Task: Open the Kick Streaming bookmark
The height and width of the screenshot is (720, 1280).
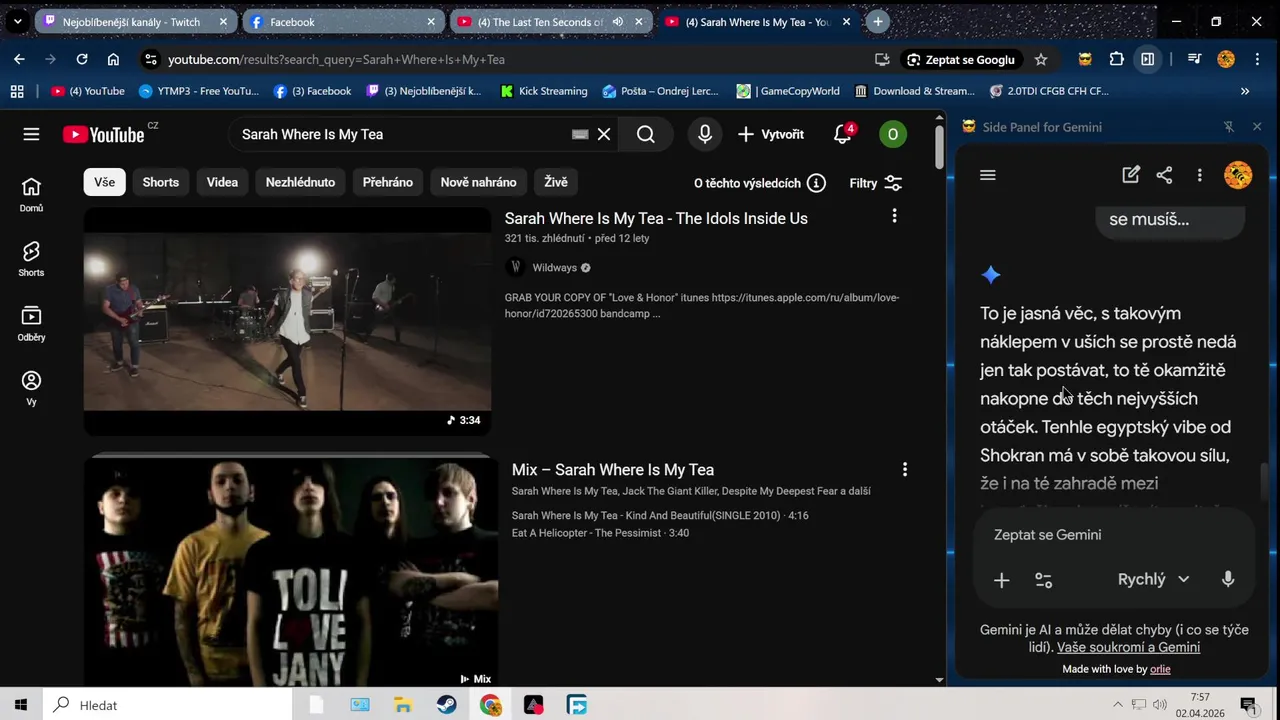Action: click(x=543, y=91)
